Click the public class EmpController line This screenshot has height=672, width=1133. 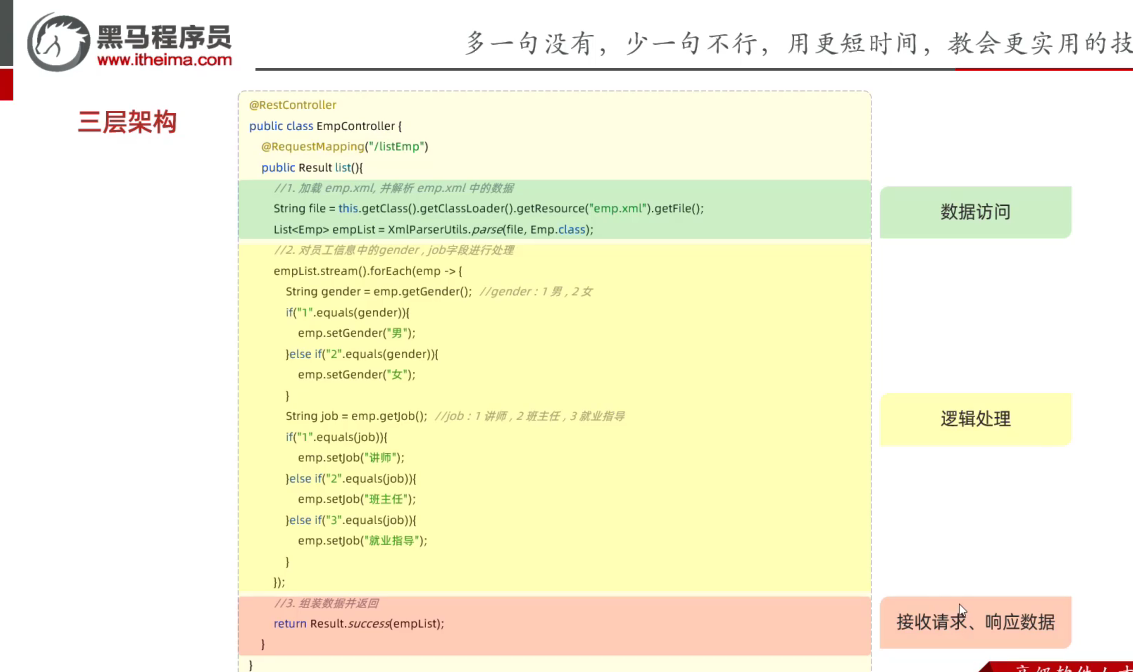[x=325, y=126]
